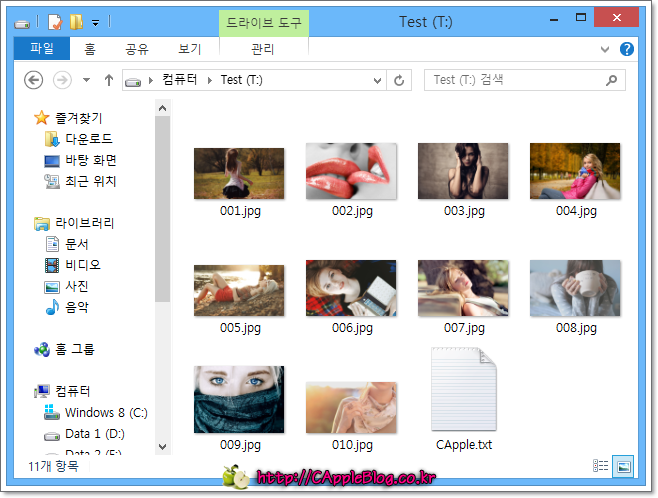Open the recent locations dropdown arrow

[x=86, y=80]
